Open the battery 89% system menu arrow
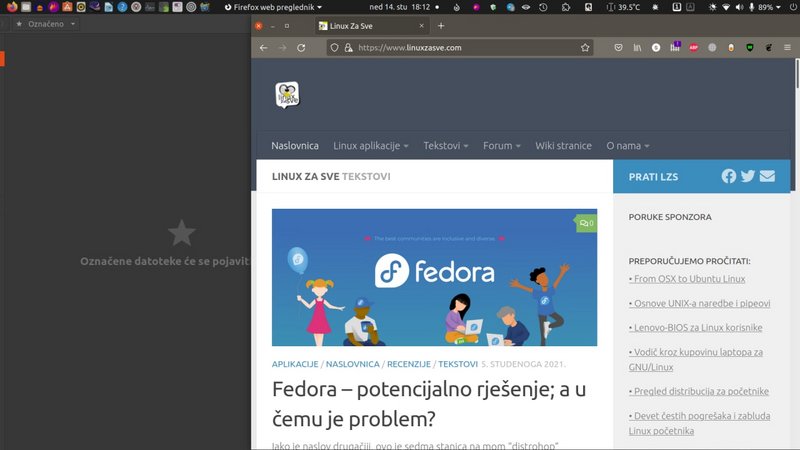Viewport: 800px width, 450px height. coord(778,7)
